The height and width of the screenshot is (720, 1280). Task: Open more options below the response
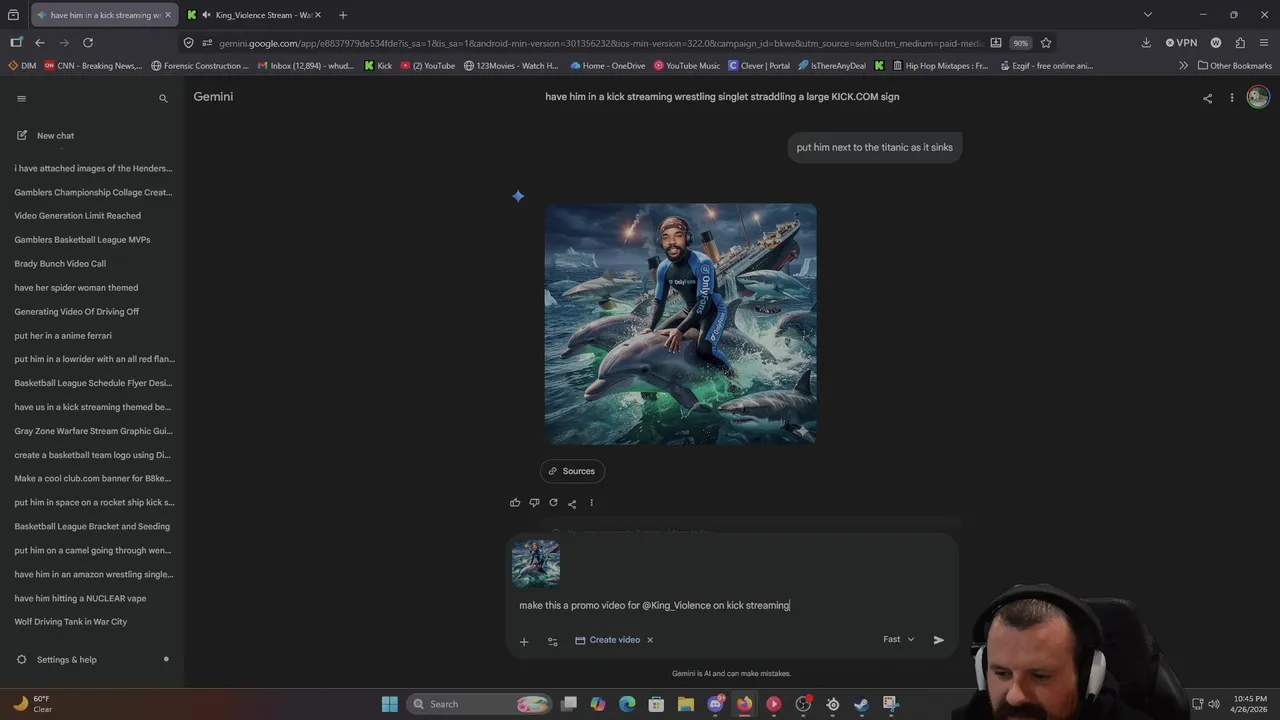pos(591,503)
